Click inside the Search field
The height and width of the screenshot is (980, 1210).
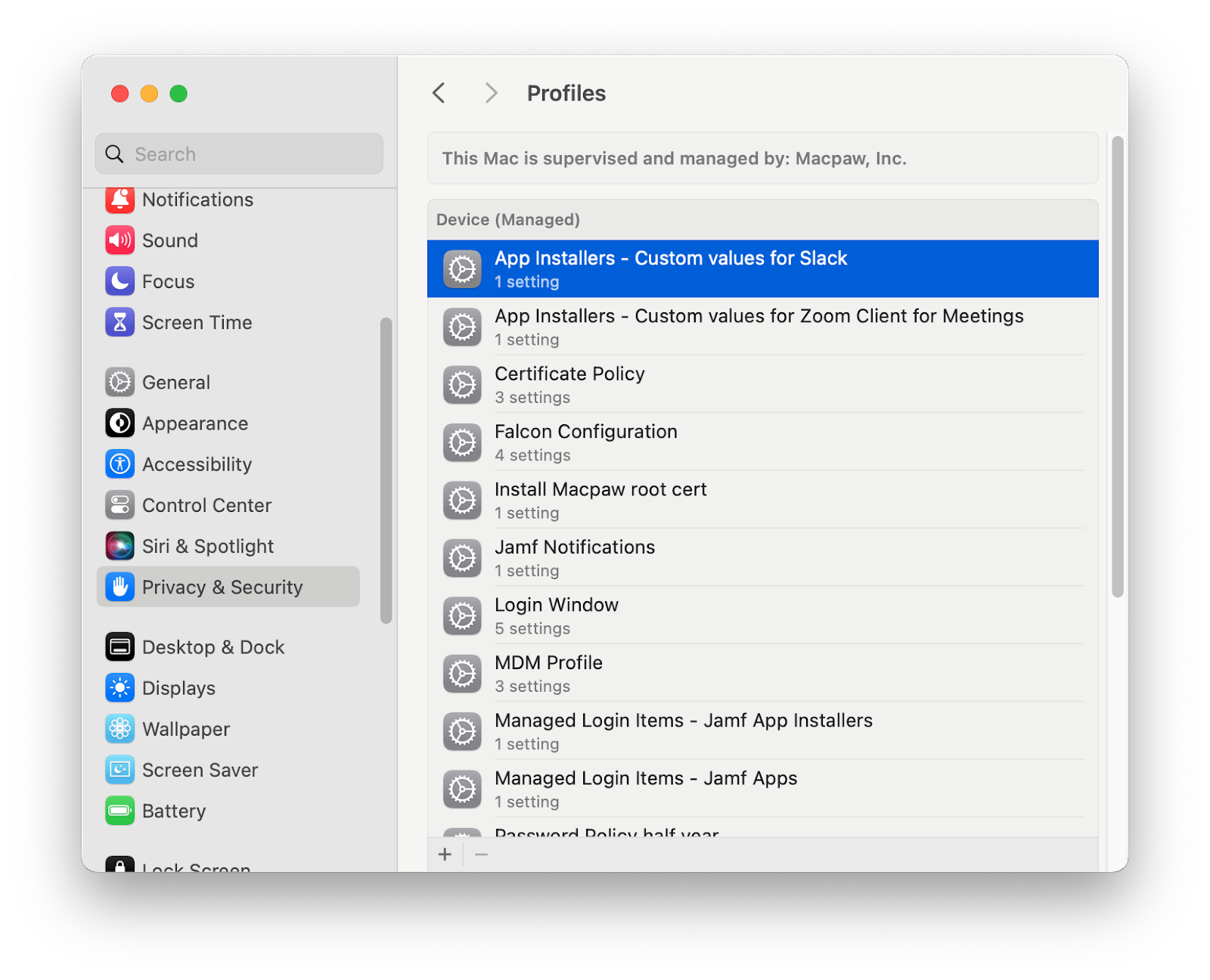239,154
